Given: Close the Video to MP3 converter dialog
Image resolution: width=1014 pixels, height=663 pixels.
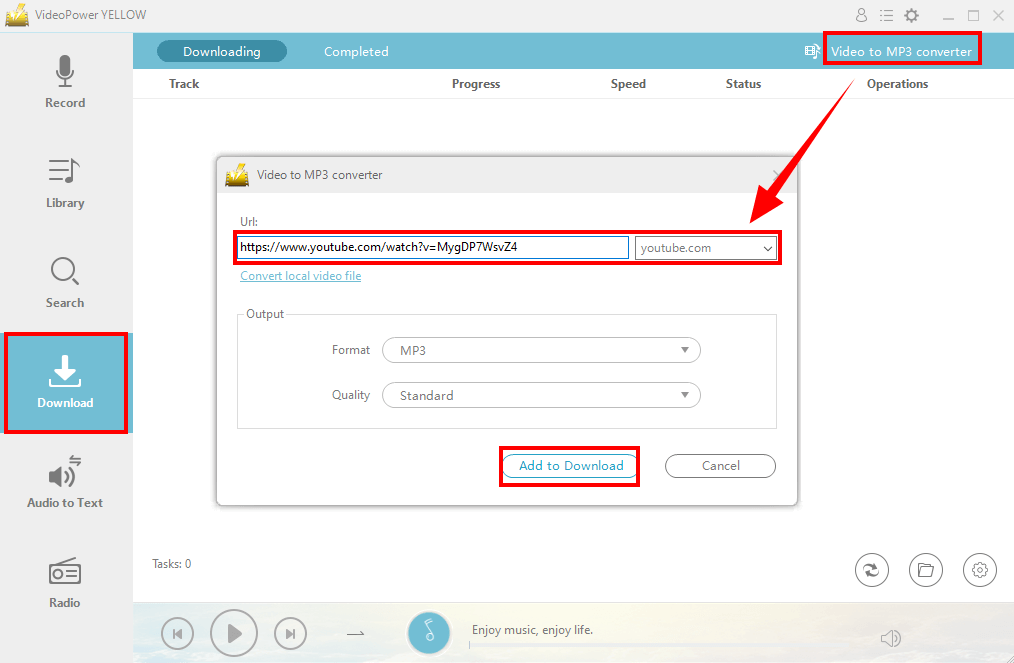Looking at the screenshot, I should tap(776, 175).
